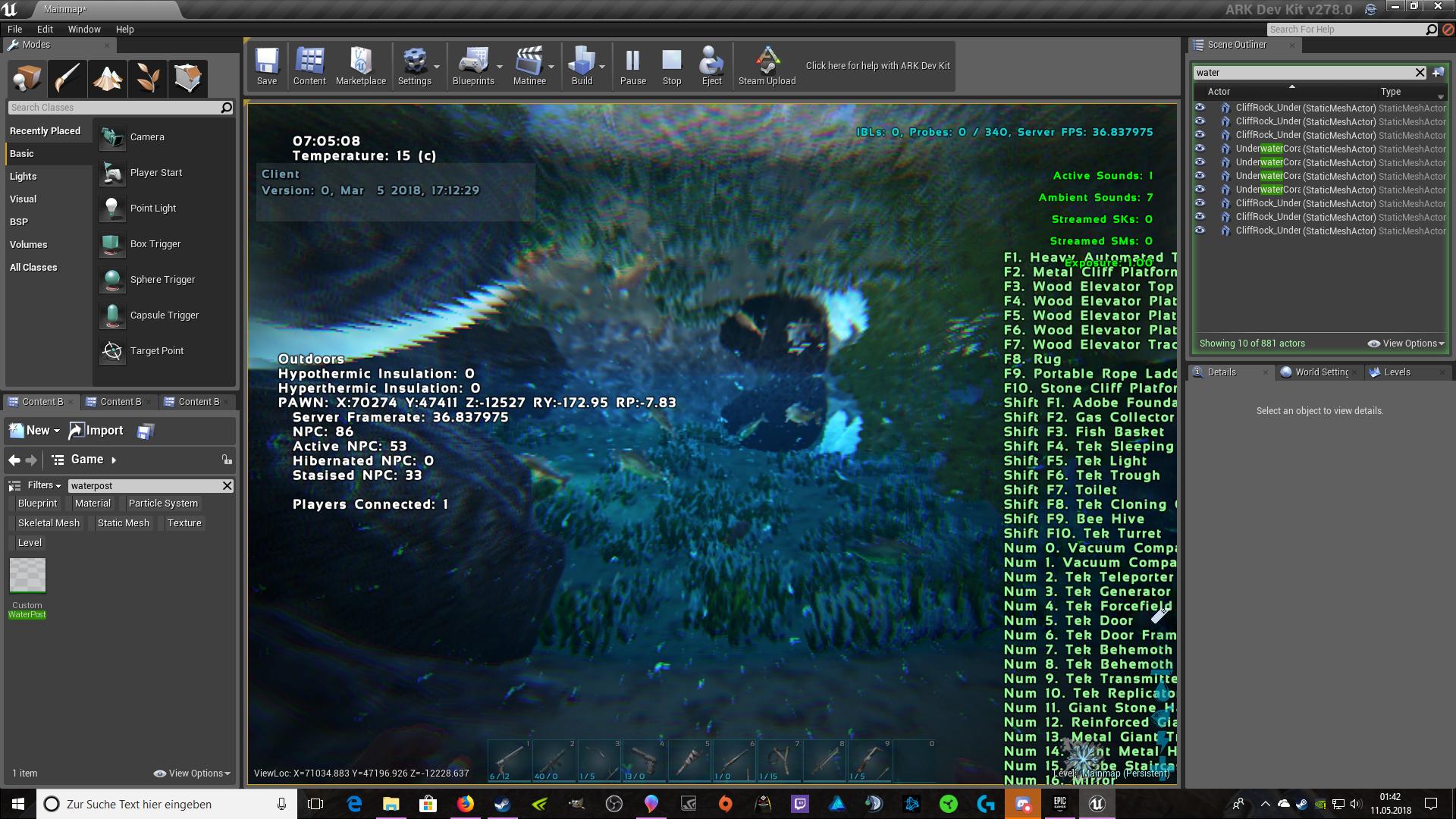This screenshot has width=1456, height=819.
Task: Open the Help menu
Action: tap(125, 30)
